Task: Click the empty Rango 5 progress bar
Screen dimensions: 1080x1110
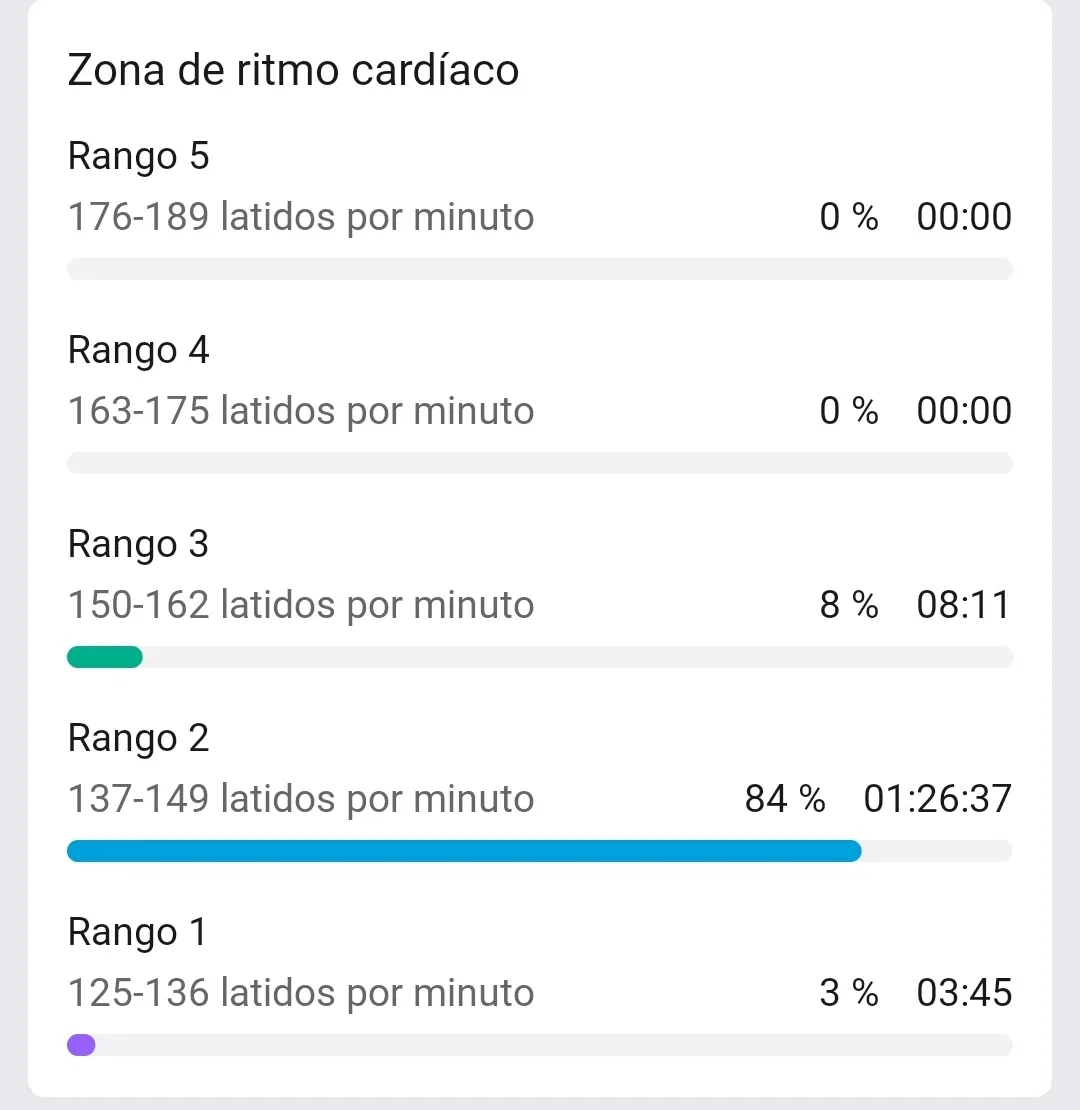Action: (x=540, y=269)
